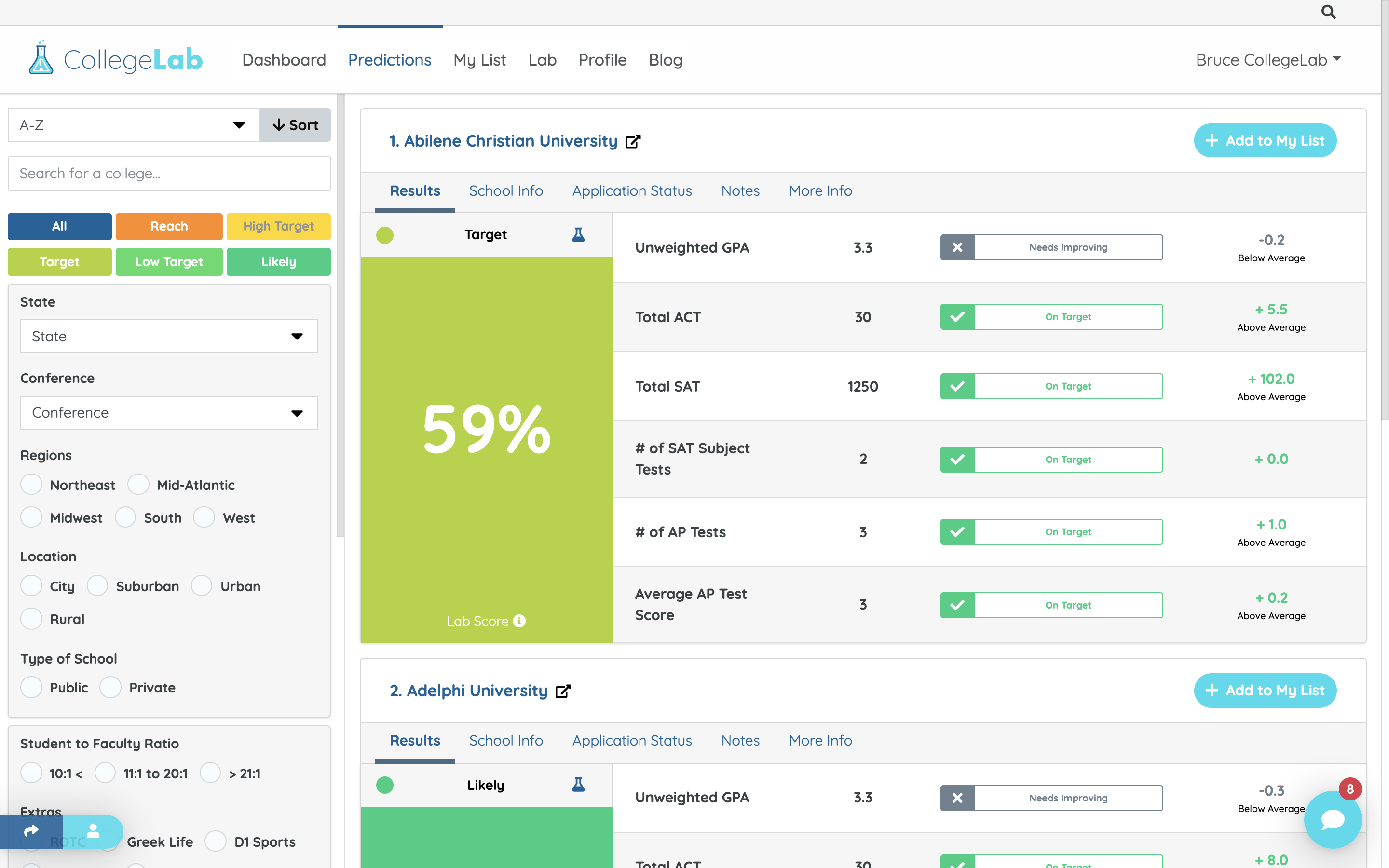The width and height of the screenshot is (1389, 868).
Task: Open Abilene Christian University title link
Action: (504, 141)
